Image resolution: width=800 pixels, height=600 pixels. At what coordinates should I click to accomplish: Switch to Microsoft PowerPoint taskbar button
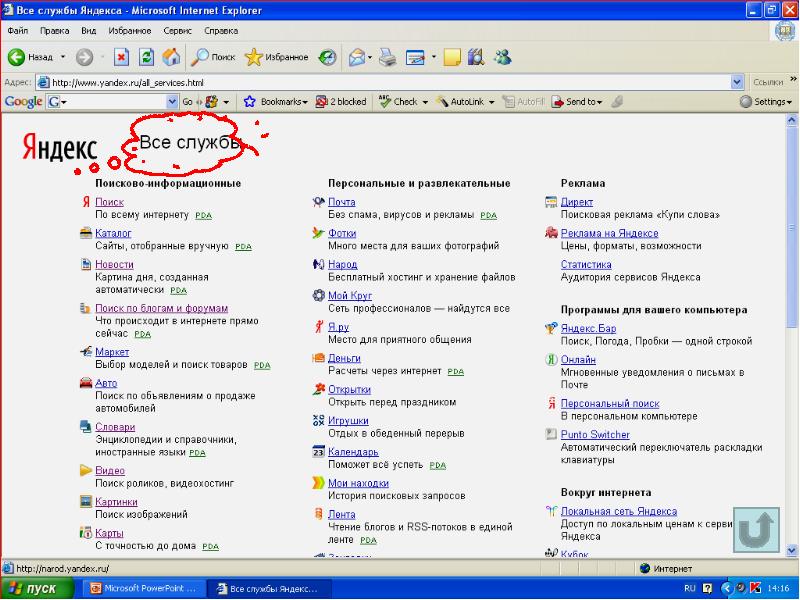click(x=145, y=589)
